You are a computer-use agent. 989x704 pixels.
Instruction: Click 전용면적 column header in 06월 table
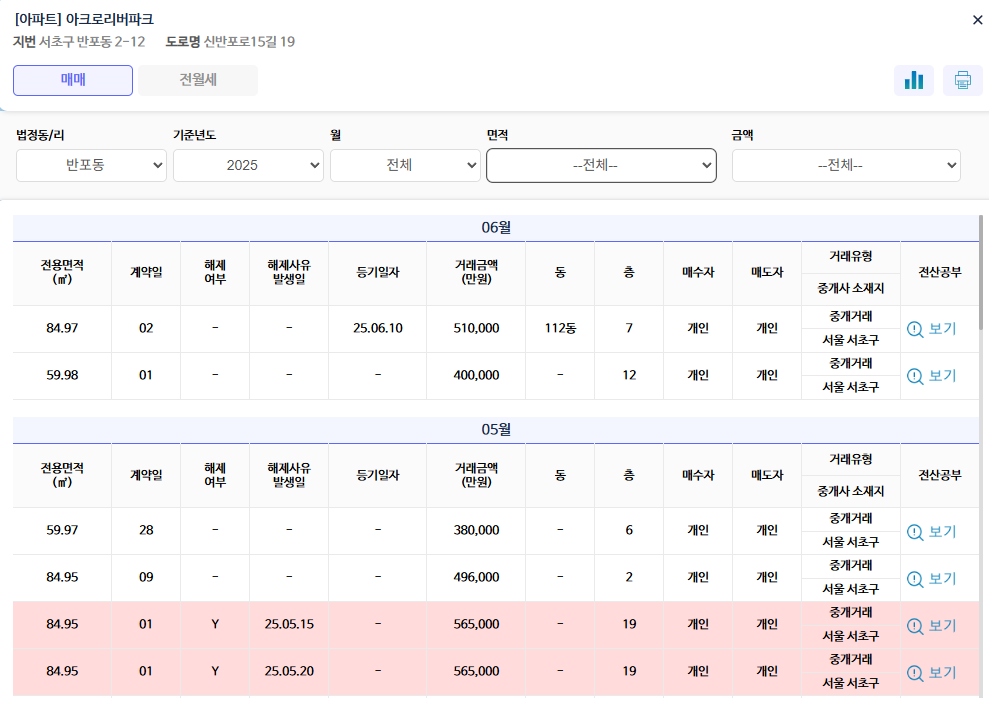click(x=62, y=273)
